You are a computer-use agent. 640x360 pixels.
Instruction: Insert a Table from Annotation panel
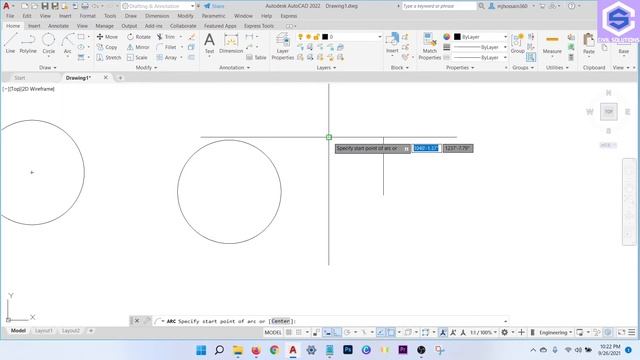256,58
